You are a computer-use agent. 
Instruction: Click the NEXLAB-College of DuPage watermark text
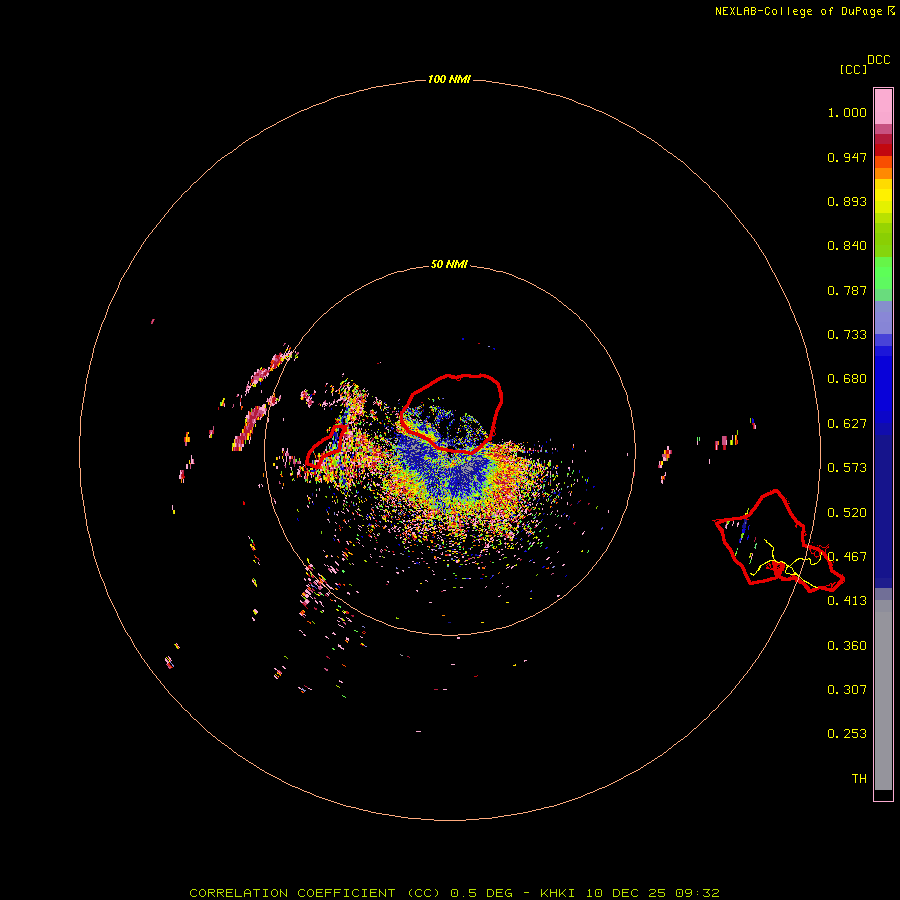(x=805, y=11)
